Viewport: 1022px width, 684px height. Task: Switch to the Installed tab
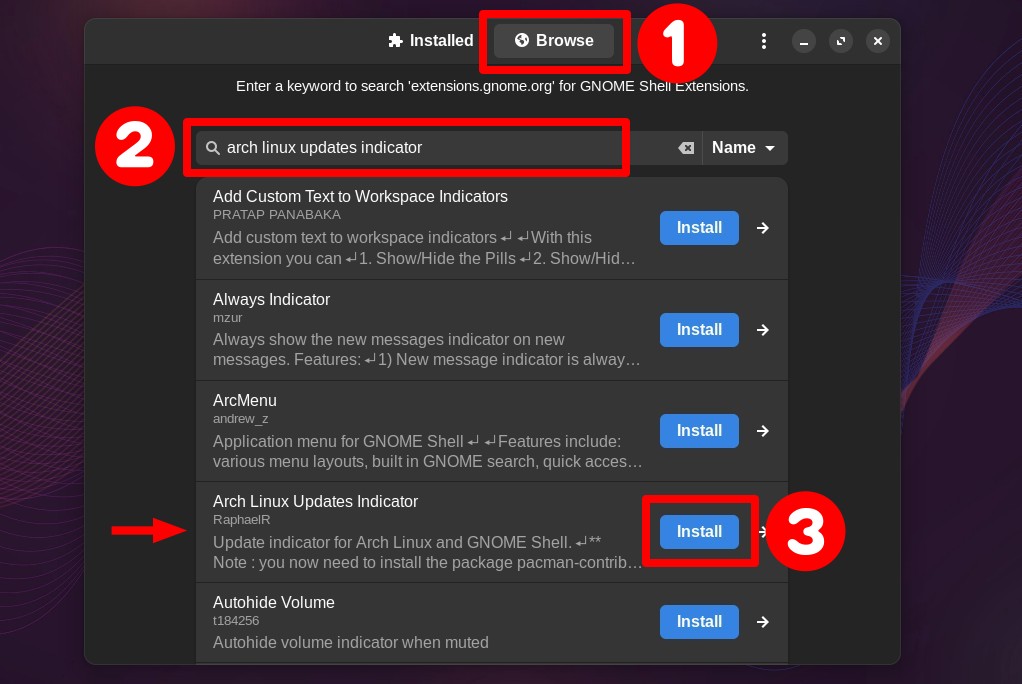tap(430, 40)
